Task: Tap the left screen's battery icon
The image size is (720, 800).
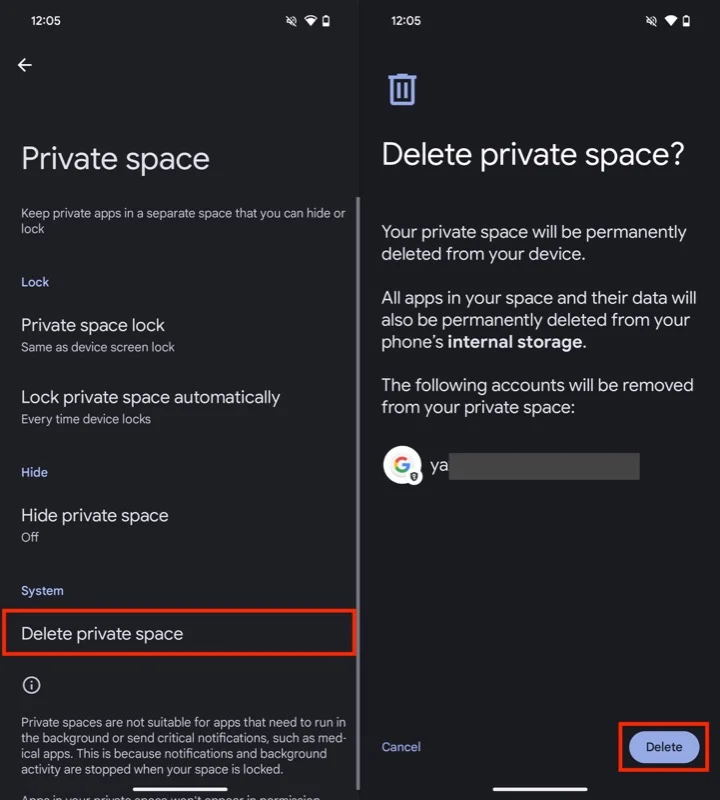Action: (326, 21)
